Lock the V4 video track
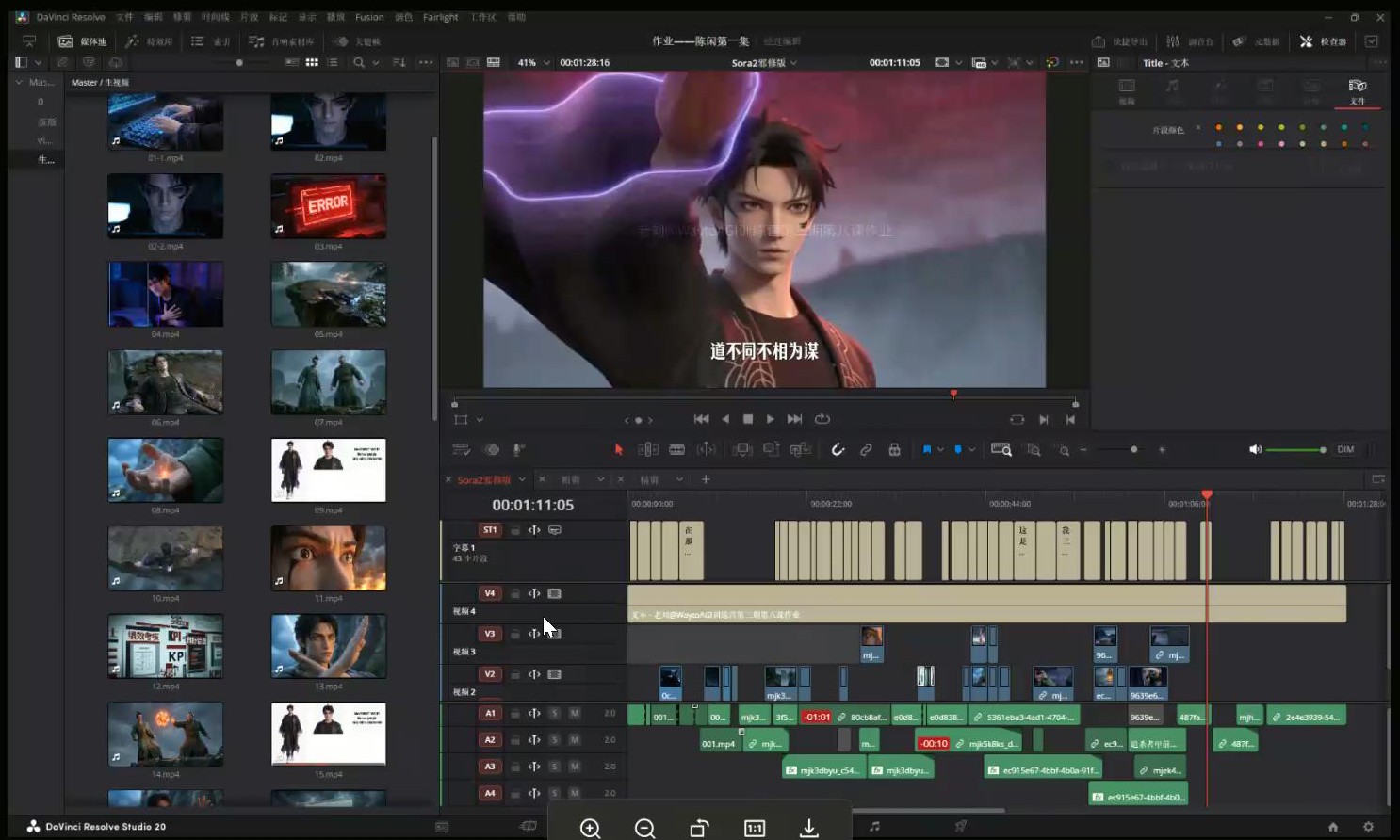The height and width of the screenshot is (840, 1400). 515,593
